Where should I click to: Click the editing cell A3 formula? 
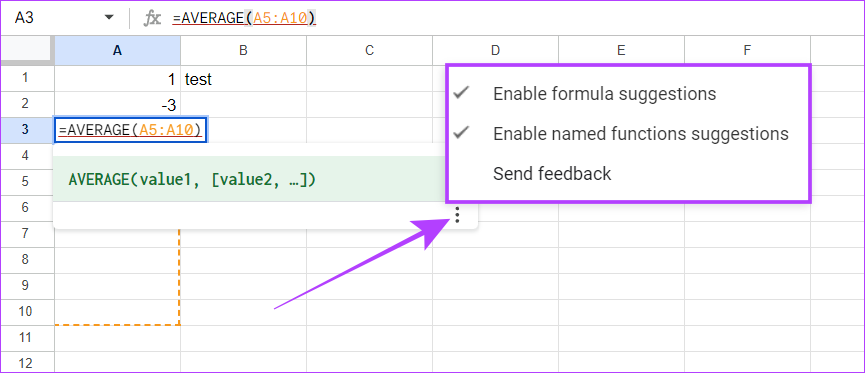(130, 130)
